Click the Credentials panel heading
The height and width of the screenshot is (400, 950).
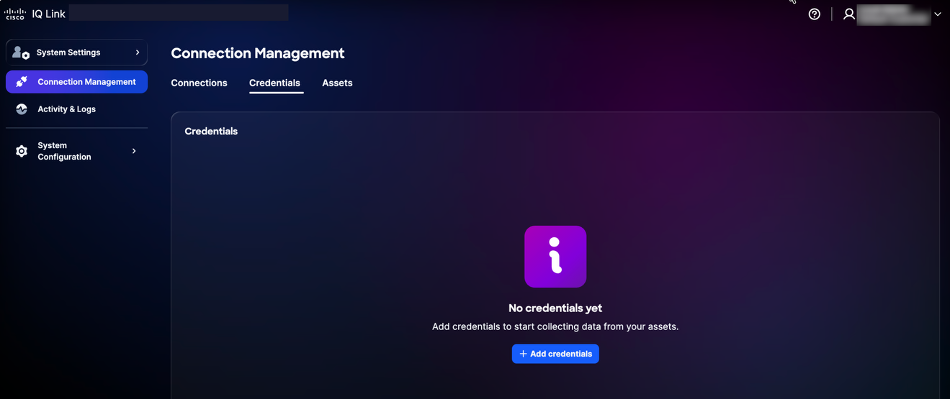211,132
